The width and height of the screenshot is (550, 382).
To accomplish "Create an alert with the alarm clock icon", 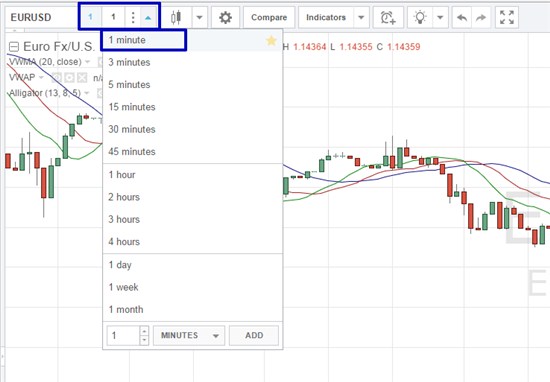I will [388, 17].
